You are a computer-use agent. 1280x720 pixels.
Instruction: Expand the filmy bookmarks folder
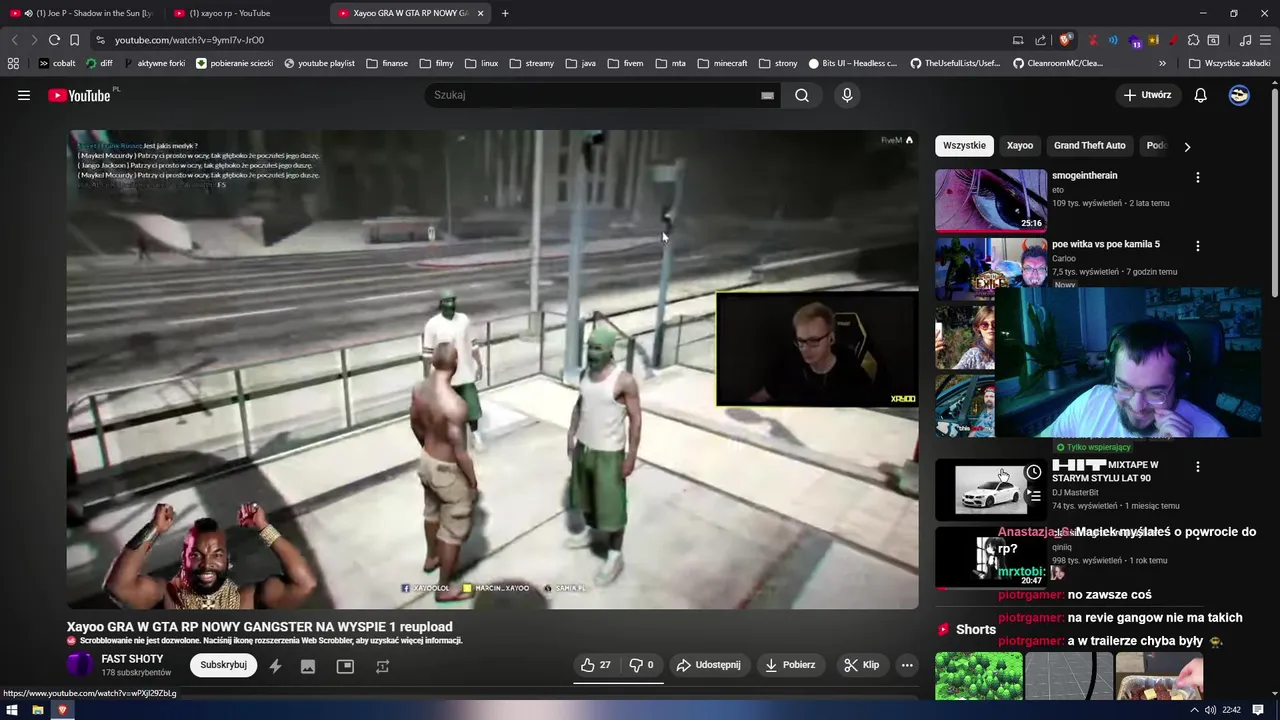(x=436, y=63)
